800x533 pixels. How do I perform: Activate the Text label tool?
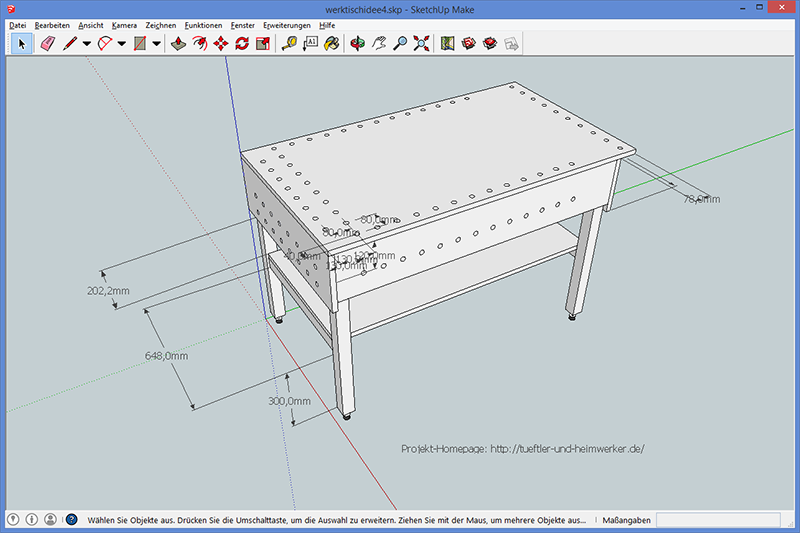pos(310,44)
